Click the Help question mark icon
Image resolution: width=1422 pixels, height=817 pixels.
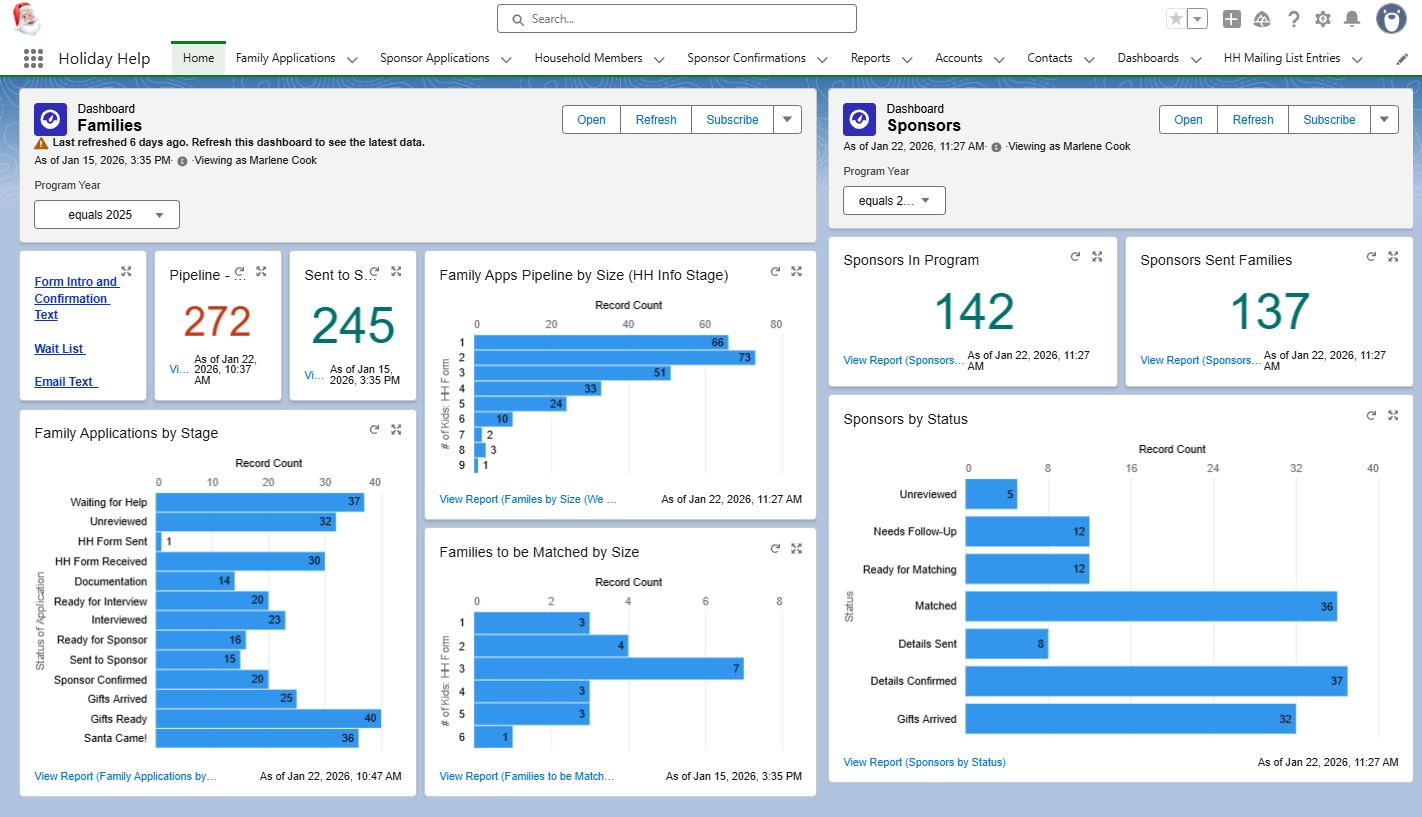point(1293,19)
